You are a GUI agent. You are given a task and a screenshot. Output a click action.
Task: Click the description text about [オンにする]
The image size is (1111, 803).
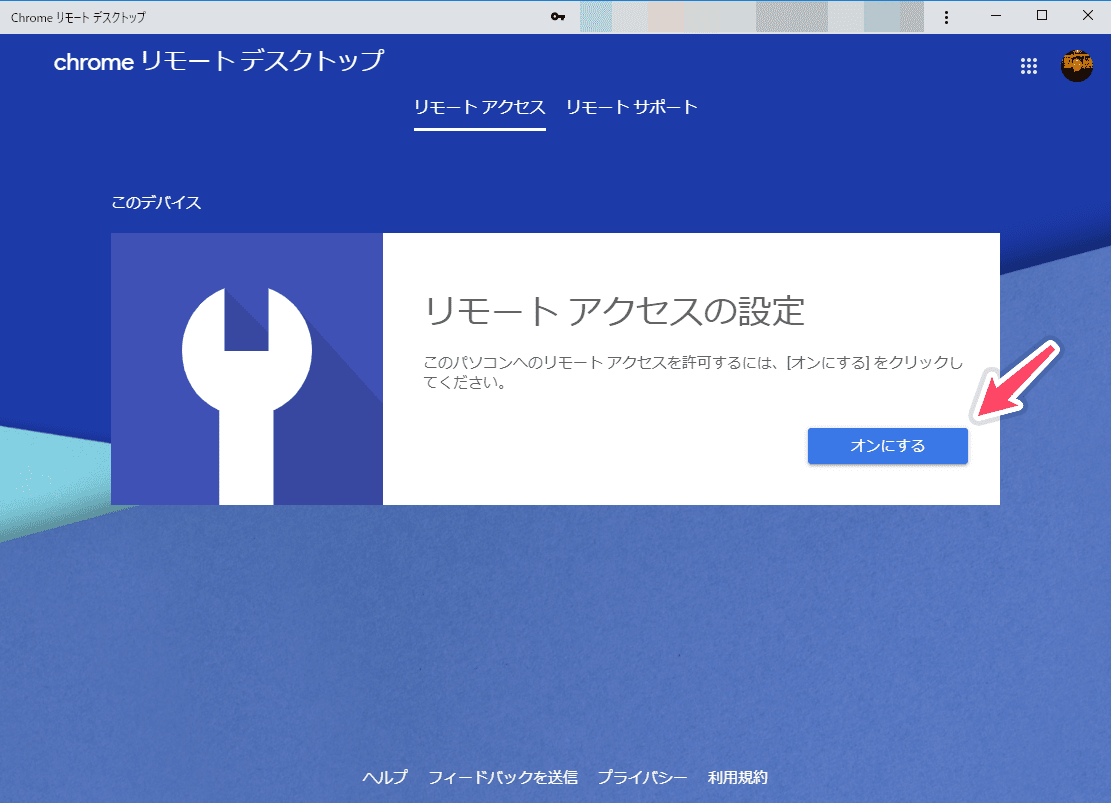point(693,372)
